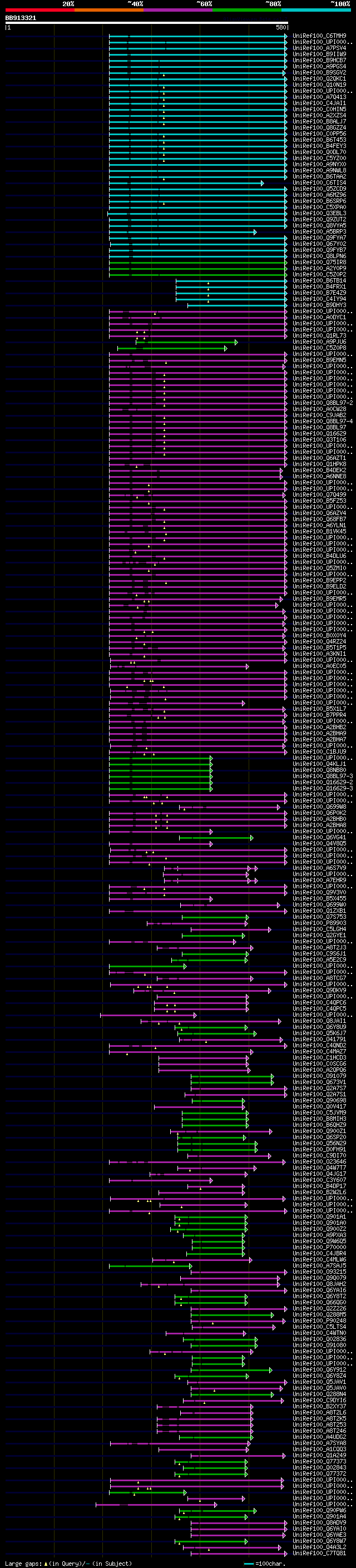Open the UniRef100_Q1ZXB1 label

[x=319, y=912]
